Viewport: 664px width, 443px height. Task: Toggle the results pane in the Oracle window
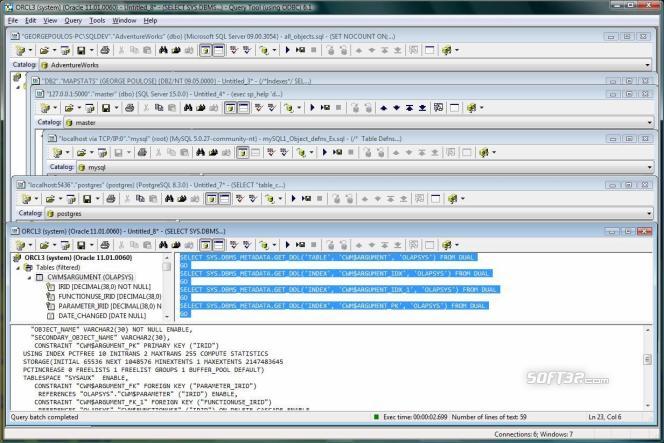tap(219, 245)
